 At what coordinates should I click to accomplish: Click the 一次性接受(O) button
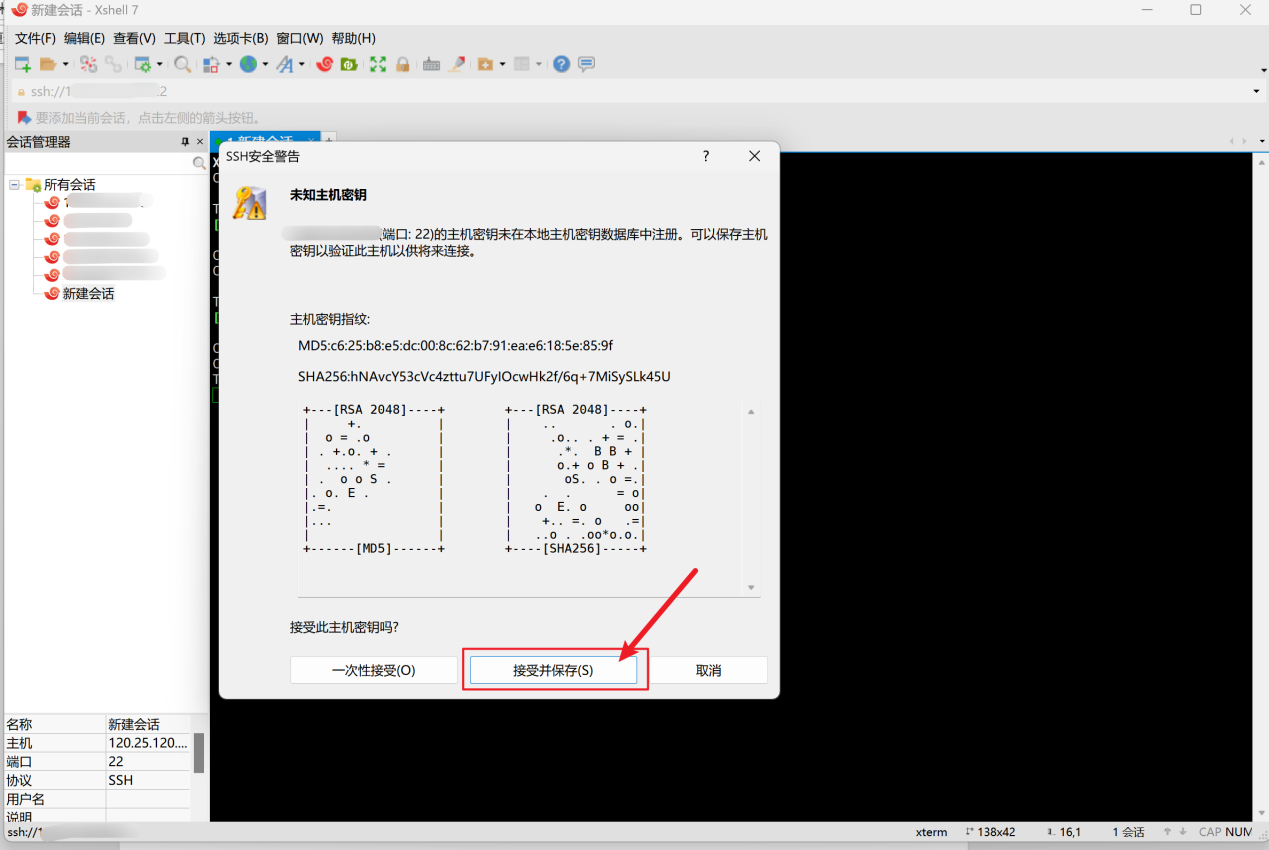pos(373,670)
